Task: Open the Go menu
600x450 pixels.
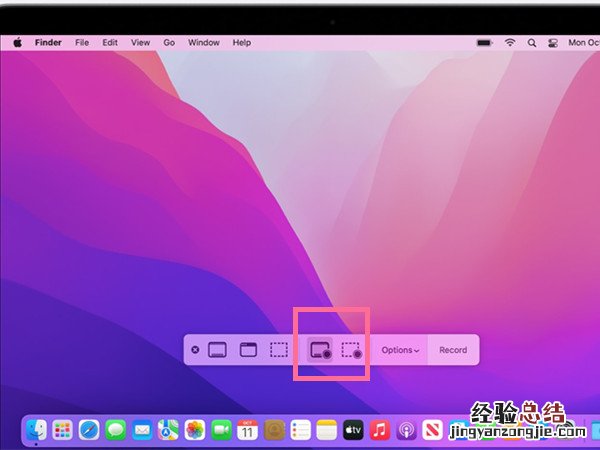Action: (169, 43)
